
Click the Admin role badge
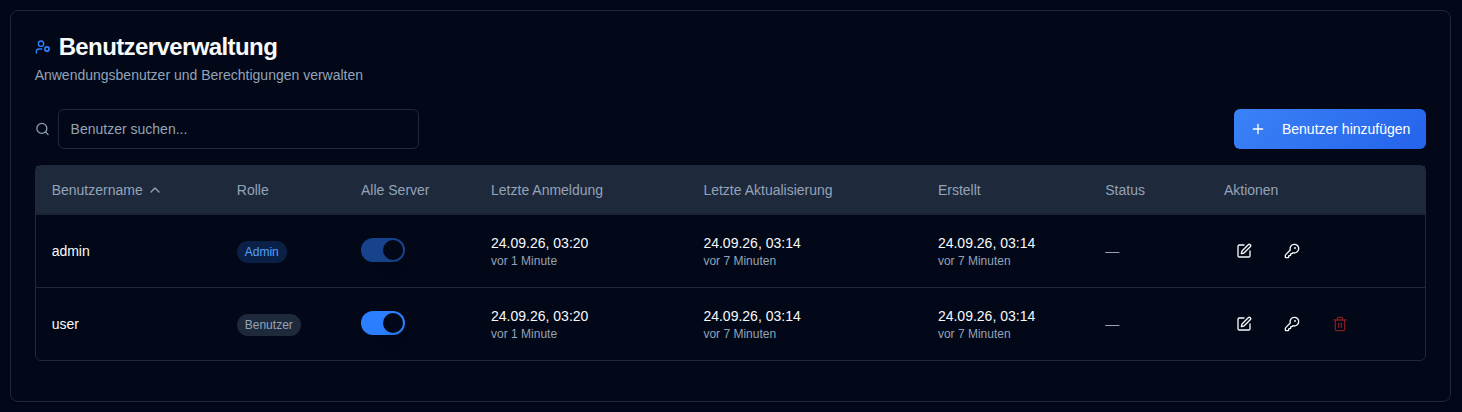point(262,252)
